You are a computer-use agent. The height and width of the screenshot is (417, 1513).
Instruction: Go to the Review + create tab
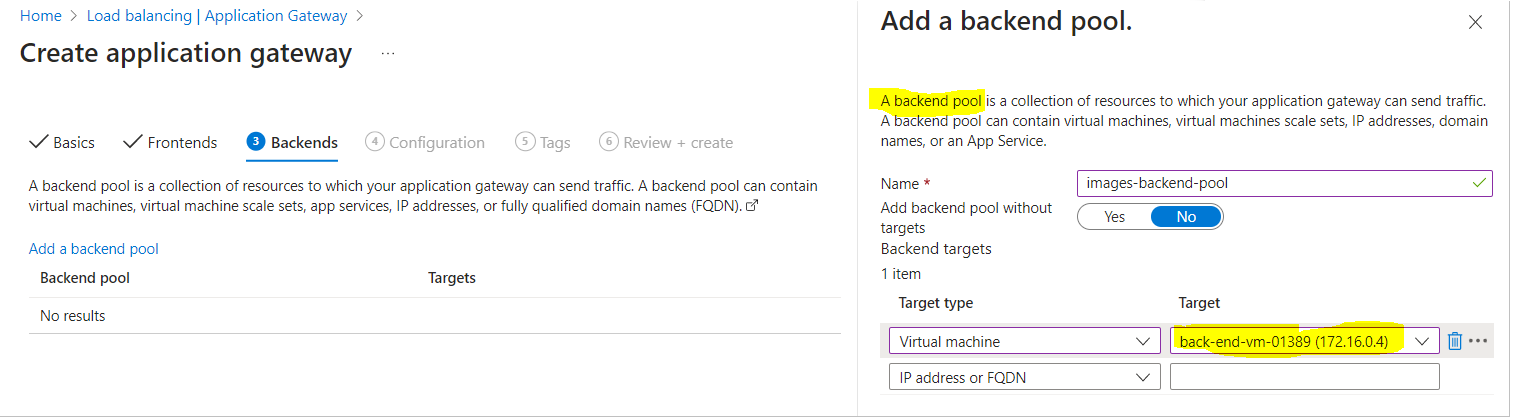coord(666,142)
